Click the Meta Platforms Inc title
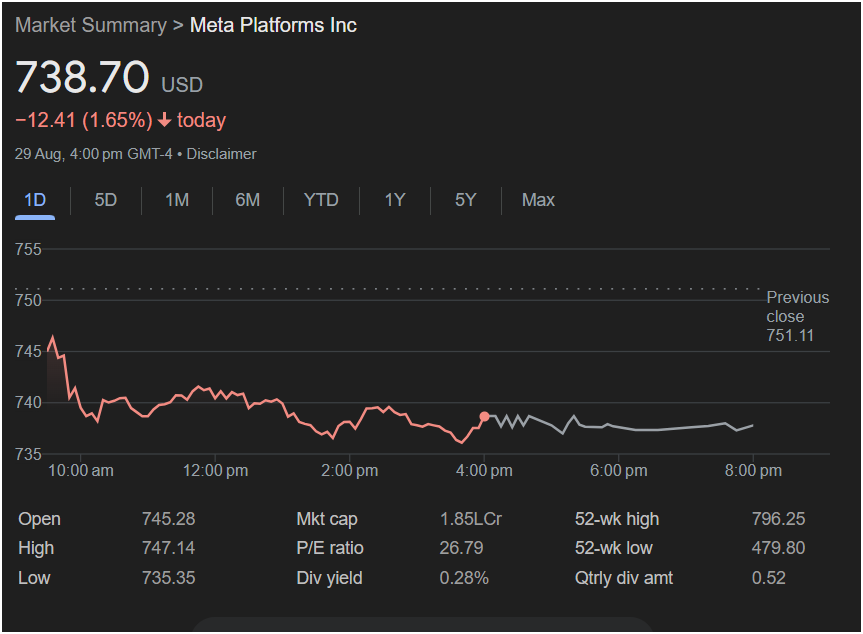Screen dimensions: 863x634 pos(274,25)
